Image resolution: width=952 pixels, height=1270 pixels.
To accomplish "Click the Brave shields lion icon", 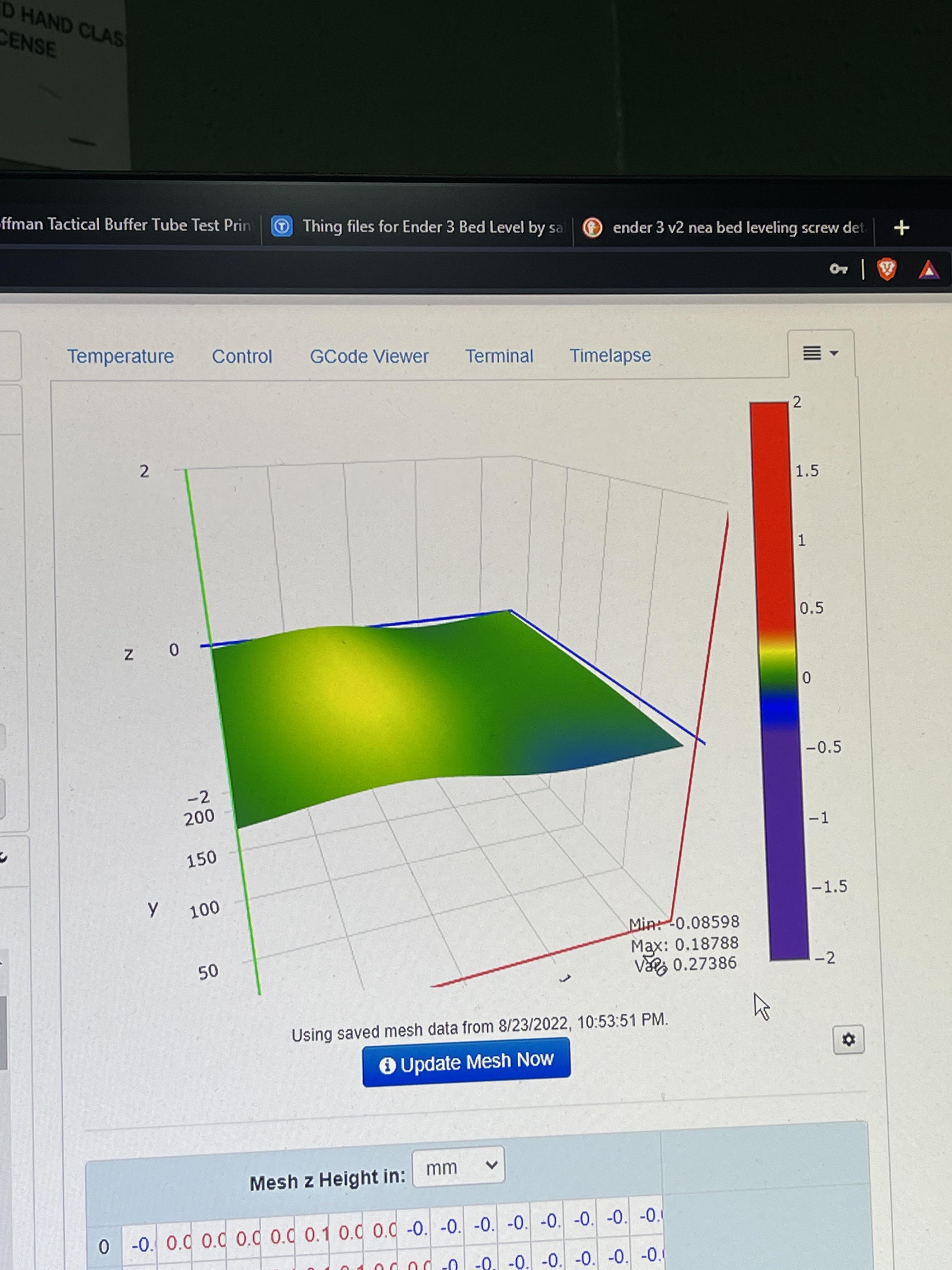I will click(887, 269).
